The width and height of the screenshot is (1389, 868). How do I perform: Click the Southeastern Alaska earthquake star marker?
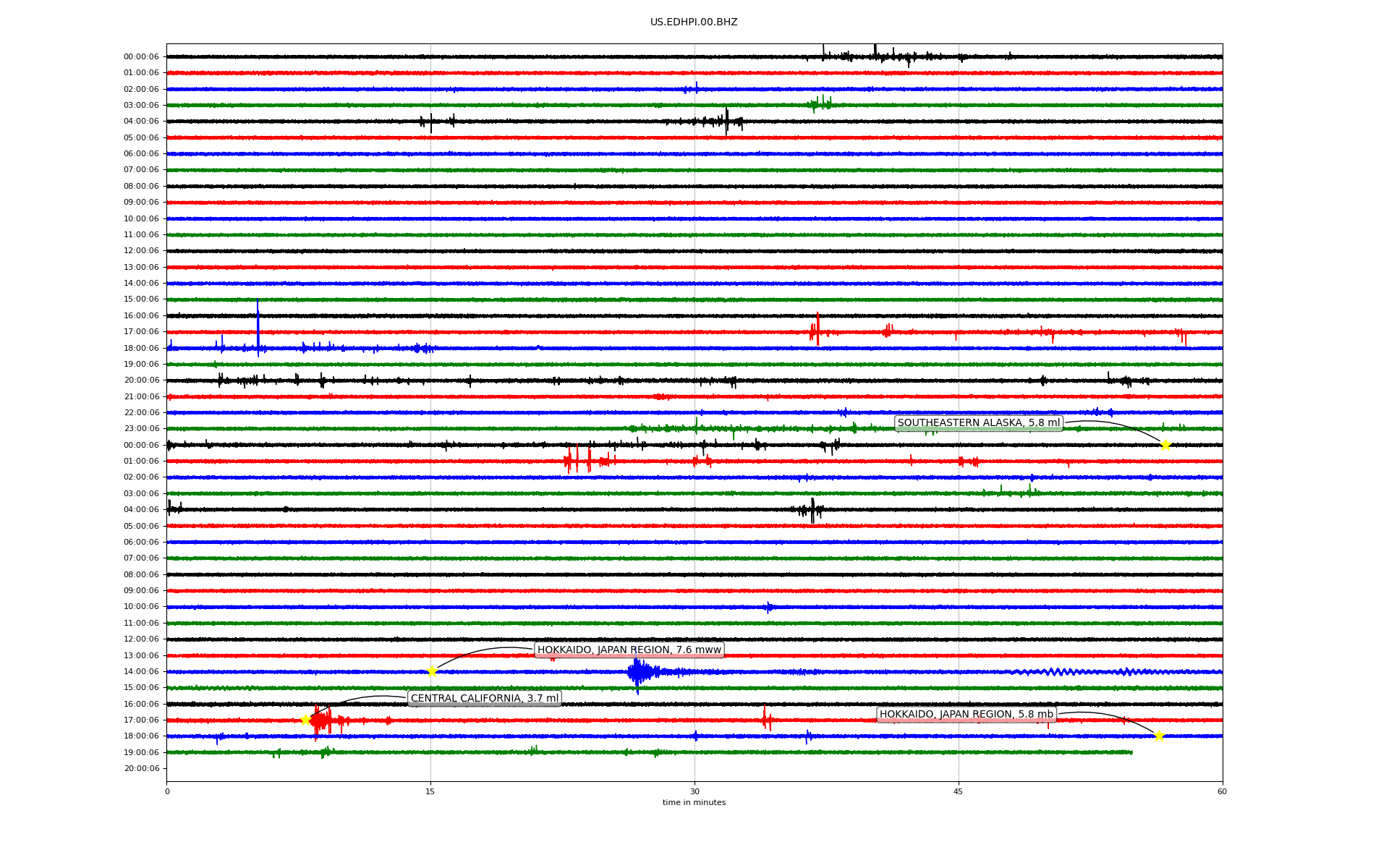[x=1165, y=445]
